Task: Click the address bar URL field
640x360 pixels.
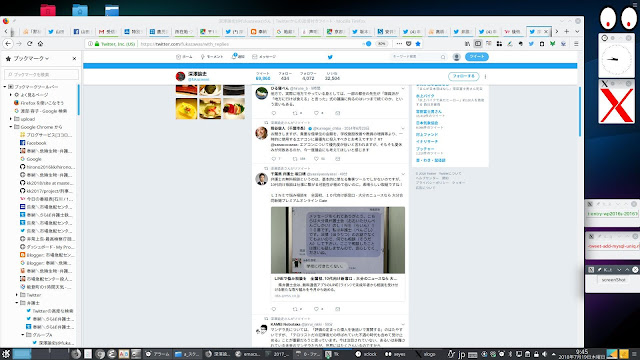Action: click(249, 44)
